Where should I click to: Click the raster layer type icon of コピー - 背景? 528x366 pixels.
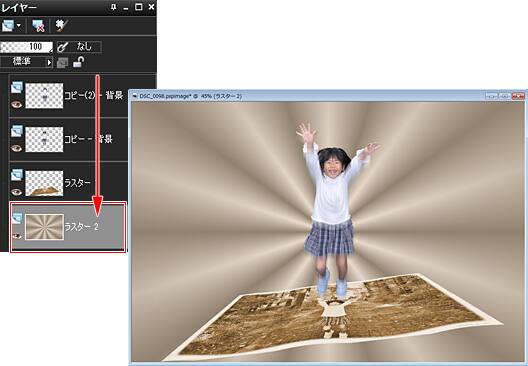(x=16, y=131)
